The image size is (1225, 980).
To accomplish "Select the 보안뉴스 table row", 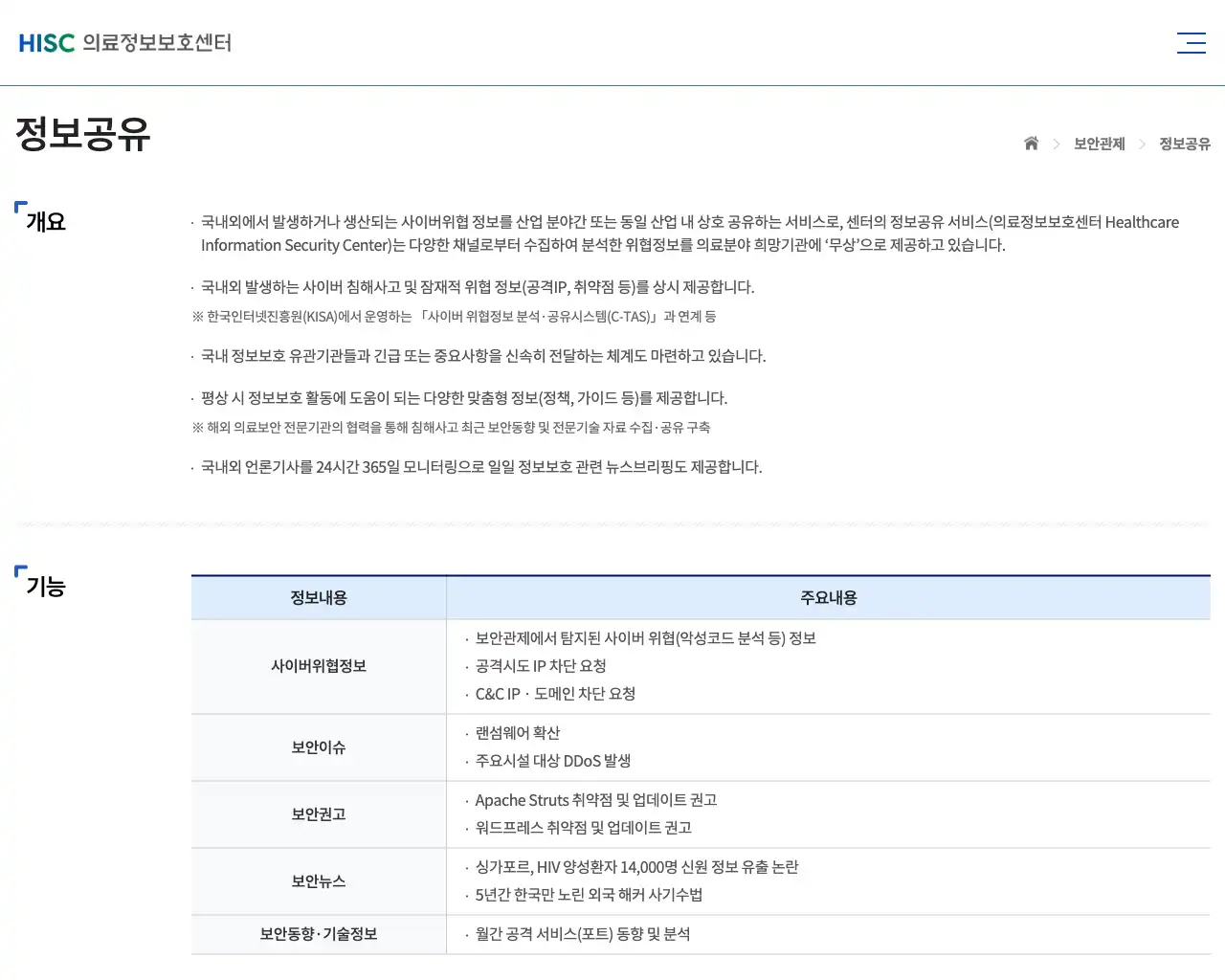I will [x=319, y=881].
